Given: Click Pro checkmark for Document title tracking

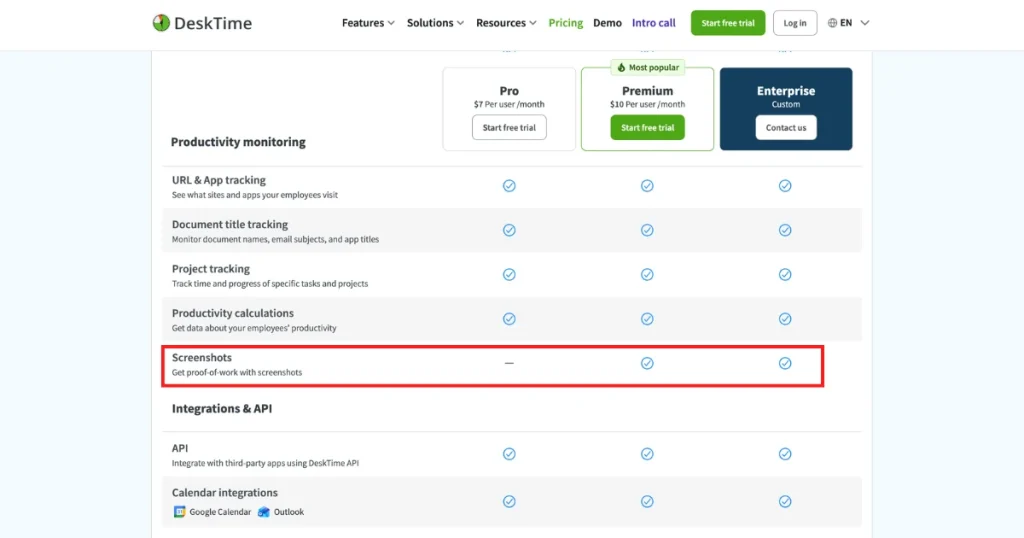Looking at the screenshot, I should tap(509, 230).
